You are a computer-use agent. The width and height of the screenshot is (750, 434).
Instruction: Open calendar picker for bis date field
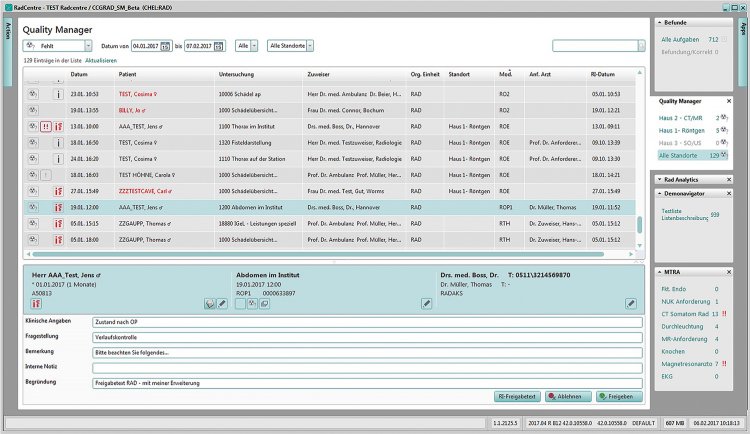tap(219, 46)
